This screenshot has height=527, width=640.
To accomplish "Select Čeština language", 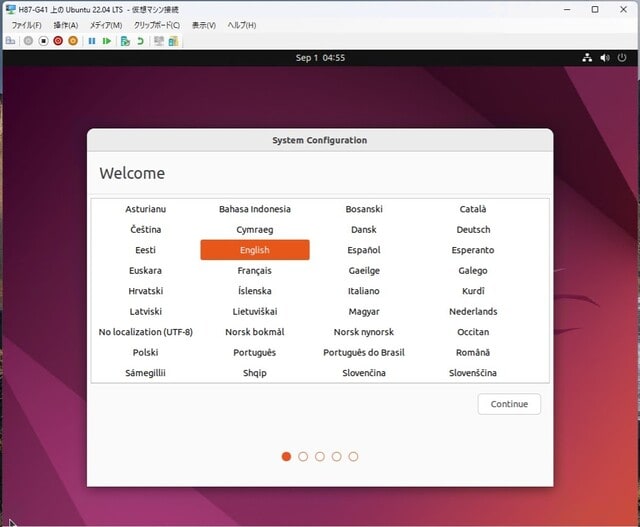I will click(x=145, y=229).
